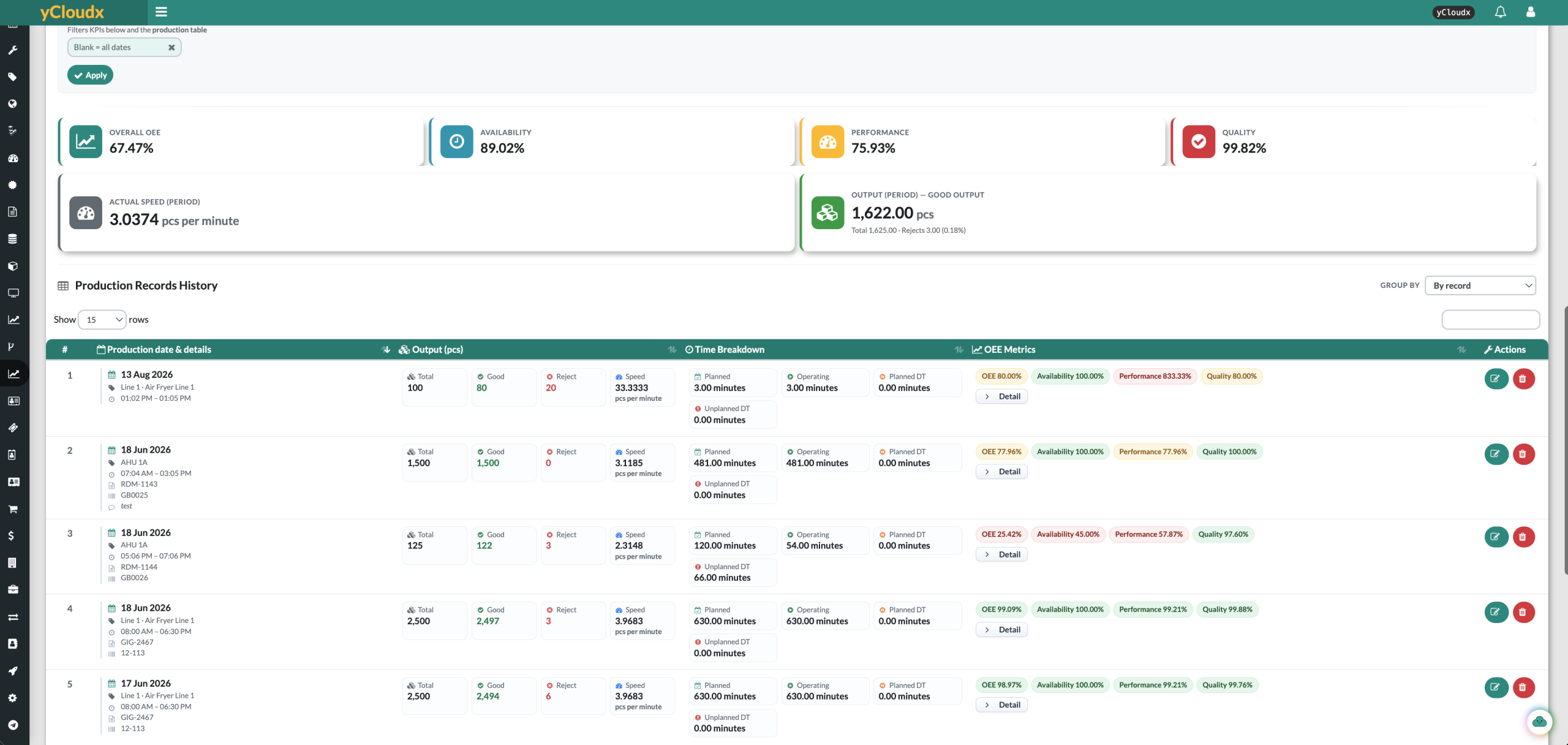The image size is (1568, 745).
Task: Open the user account icon
Action: click(x=1531, y=12)
